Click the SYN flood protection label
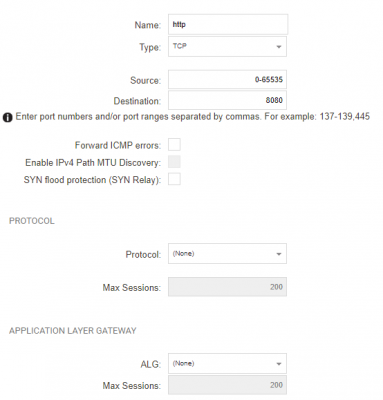Image resolution: width=383 pixels, height=400 pixels. coord(92,180)
